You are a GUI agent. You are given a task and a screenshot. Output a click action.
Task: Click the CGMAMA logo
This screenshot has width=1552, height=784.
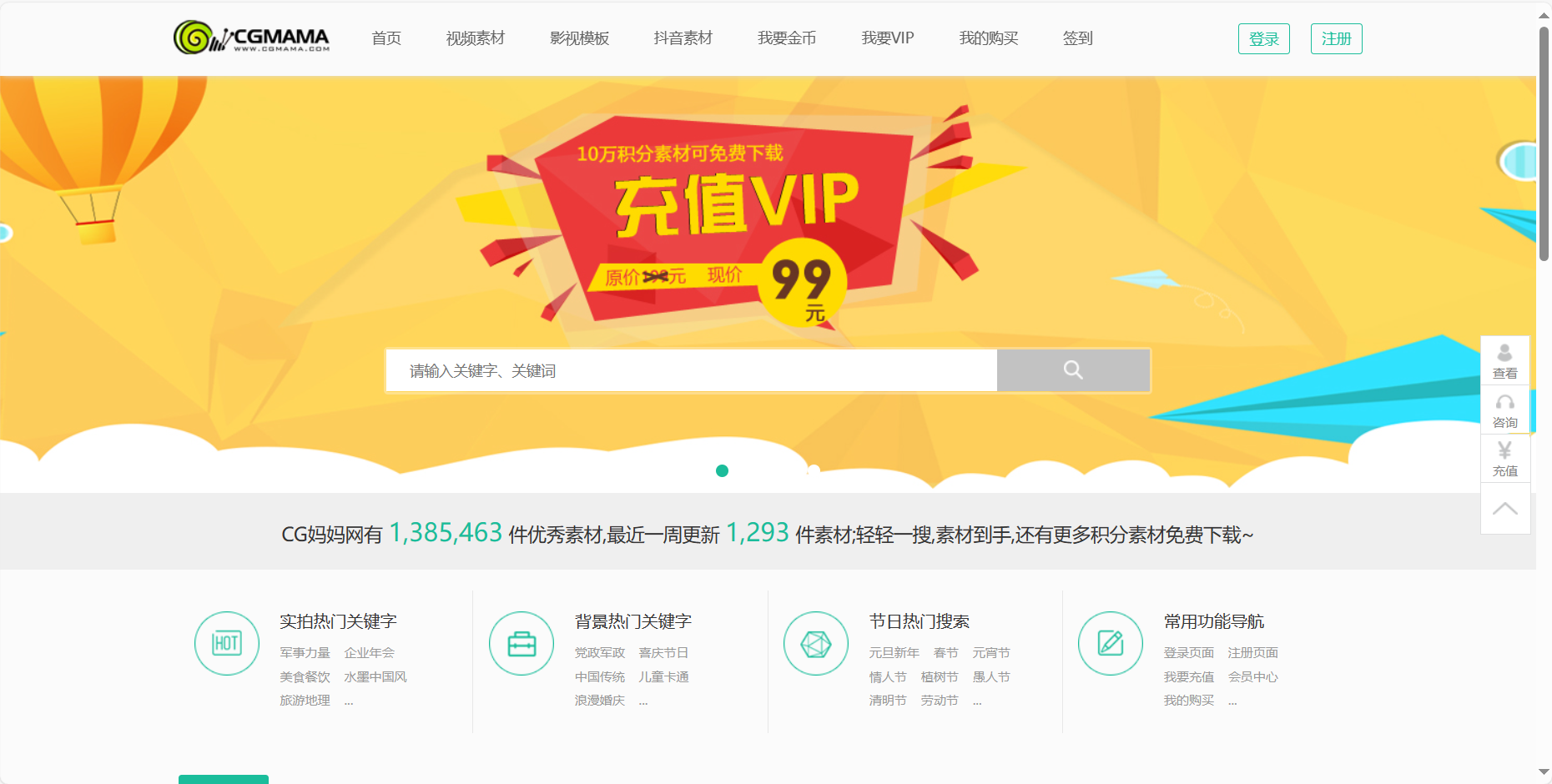coord(251,38)
